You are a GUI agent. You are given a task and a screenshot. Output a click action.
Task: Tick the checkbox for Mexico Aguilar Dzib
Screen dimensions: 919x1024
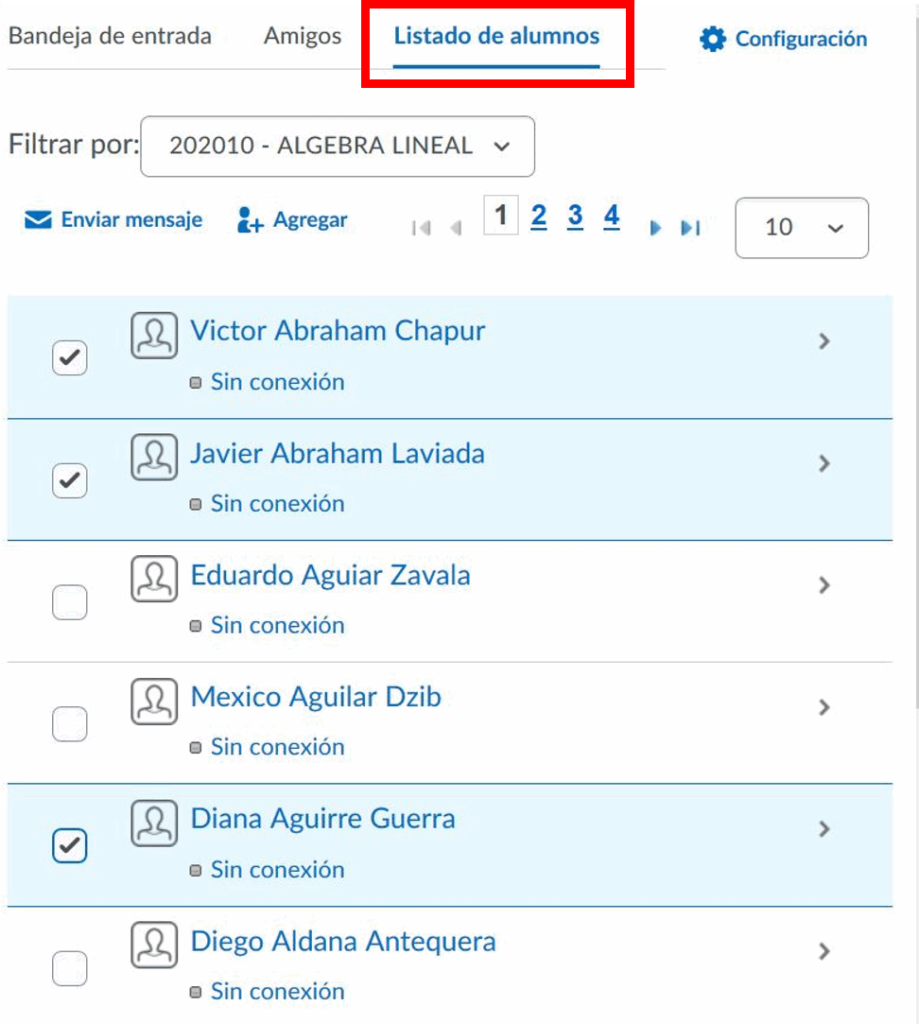point(69,723)
